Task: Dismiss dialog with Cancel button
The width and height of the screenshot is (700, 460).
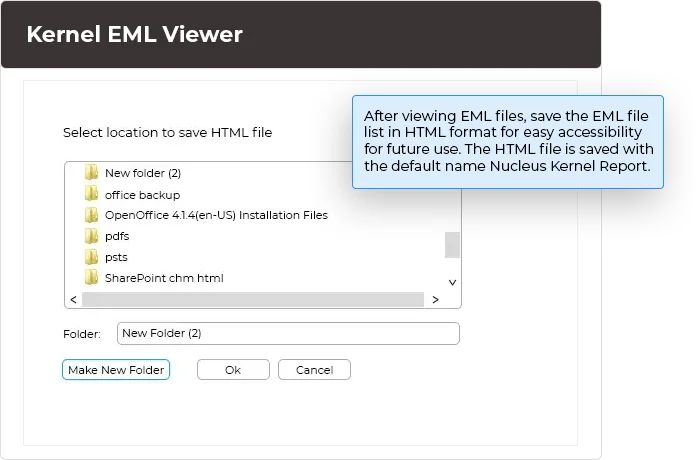Action: [314, 370]
